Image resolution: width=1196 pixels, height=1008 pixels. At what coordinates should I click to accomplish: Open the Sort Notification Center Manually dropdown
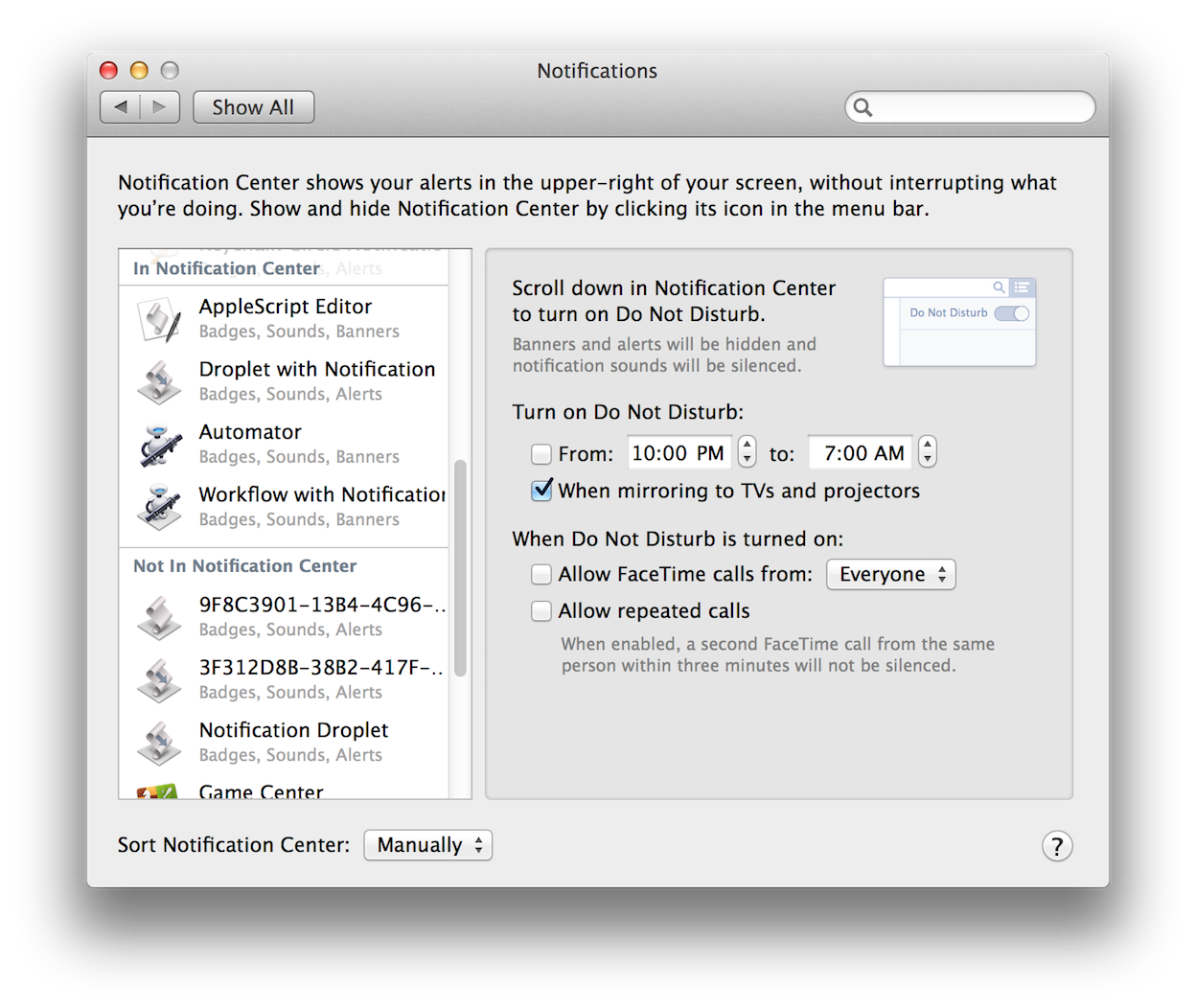coord(427,845)
